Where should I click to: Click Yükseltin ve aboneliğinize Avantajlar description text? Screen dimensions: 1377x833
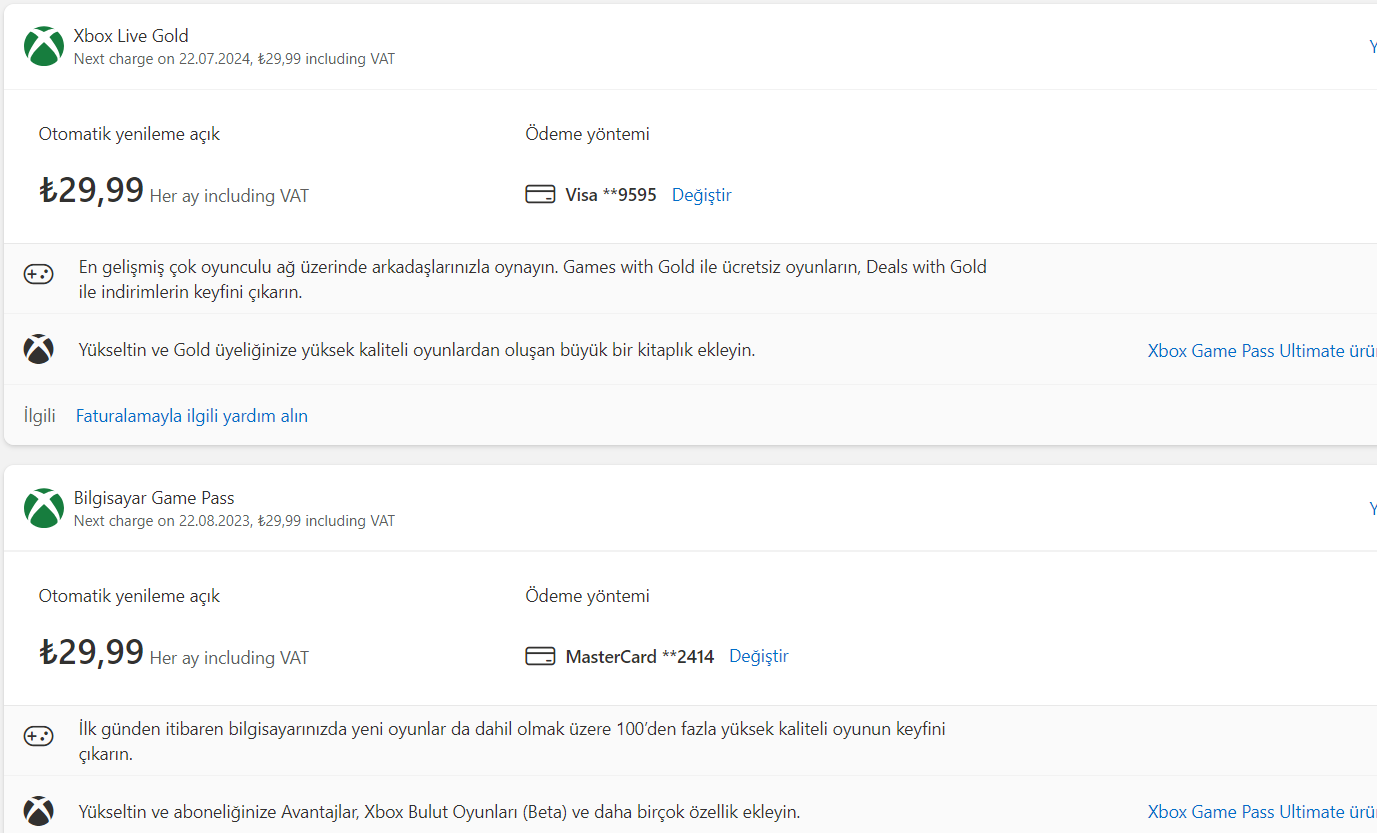click(439, 812)
